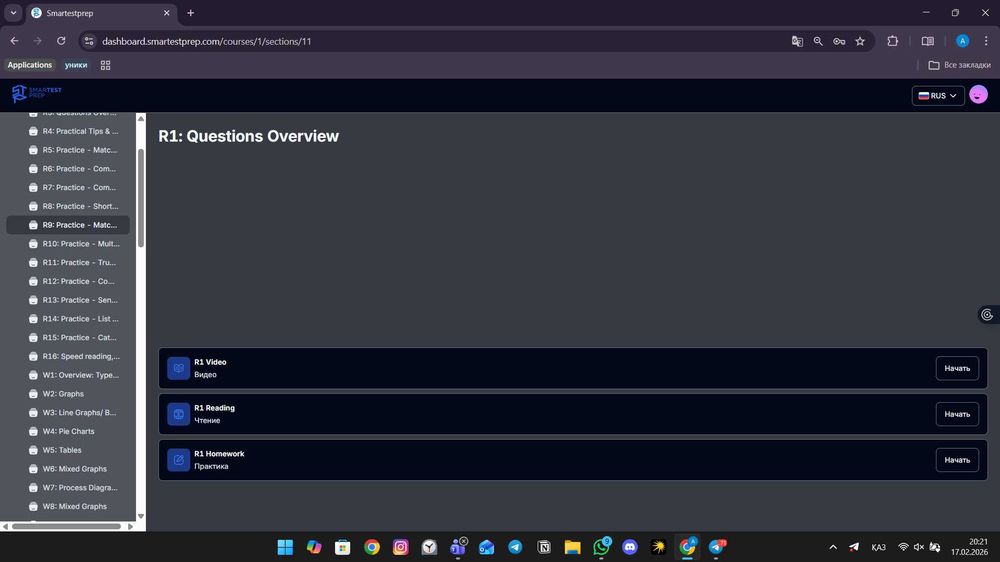Open the browser extensions puzzle icon
The height and width of the screenshot is (562, 1000).
pyautogui.click(x=893, y=41)
